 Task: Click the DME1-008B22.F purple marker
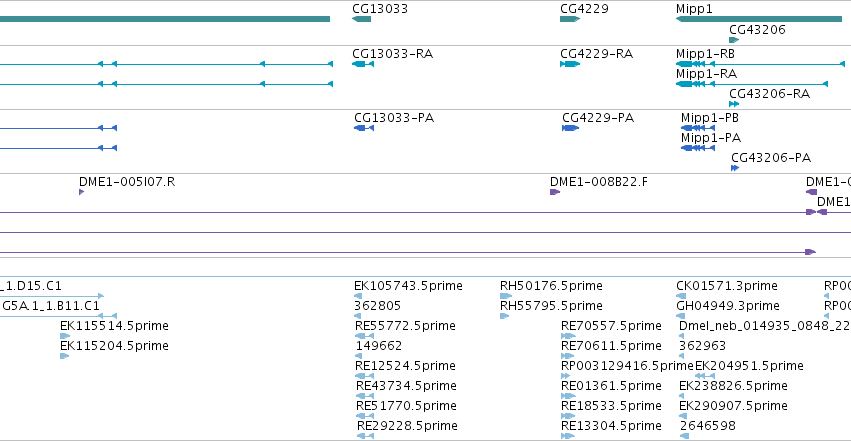pos(555,192)
